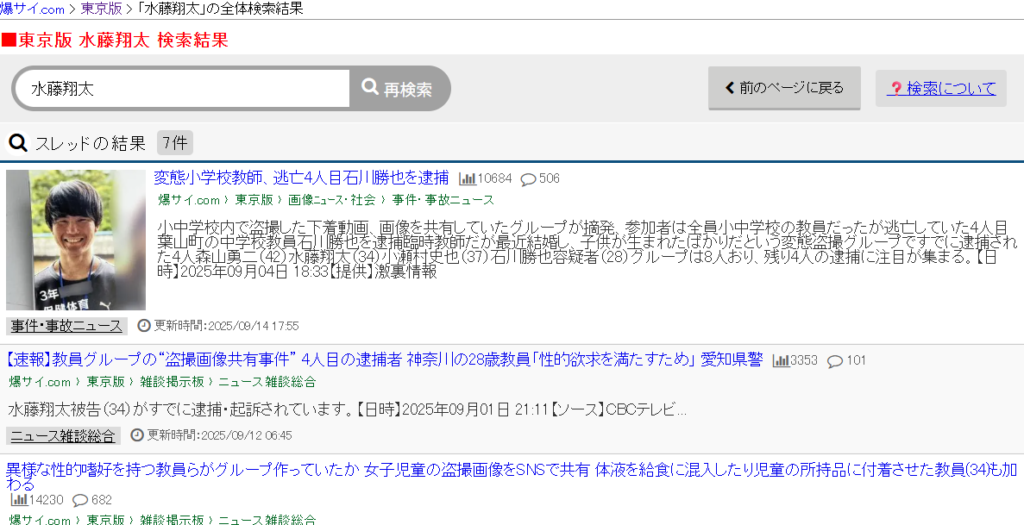
Task: Click the bar chart icon showing 14230
Action: point(19,500)
